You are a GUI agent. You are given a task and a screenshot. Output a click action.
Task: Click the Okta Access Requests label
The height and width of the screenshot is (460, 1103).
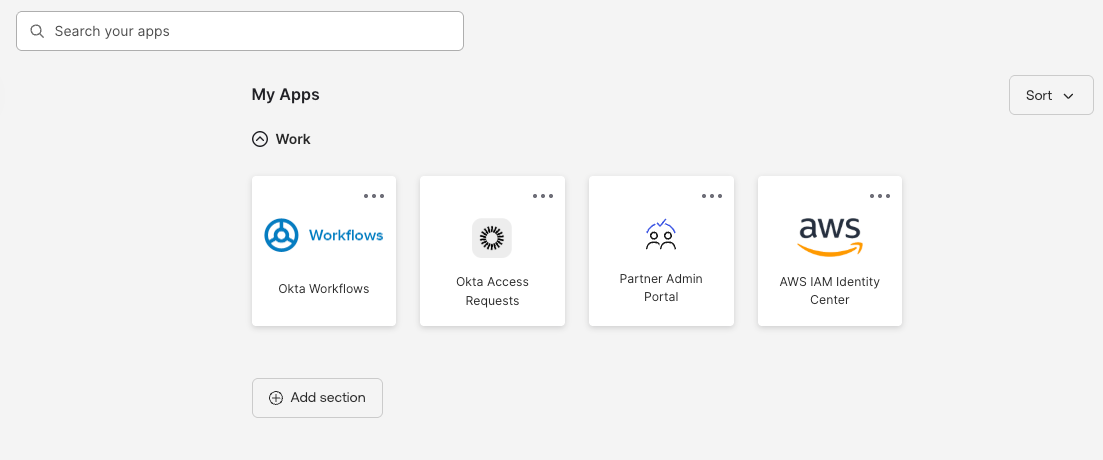coord(492,291)
